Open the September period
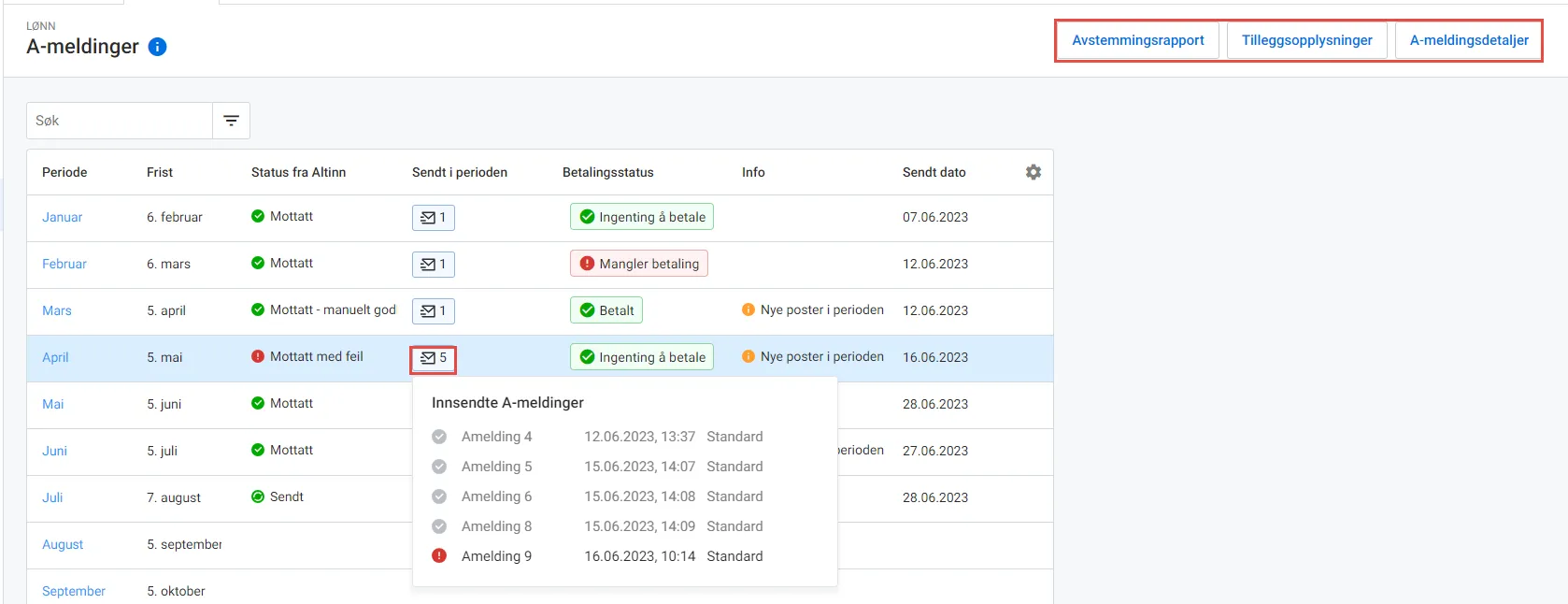1568x604 pixels. click(74, 591)
